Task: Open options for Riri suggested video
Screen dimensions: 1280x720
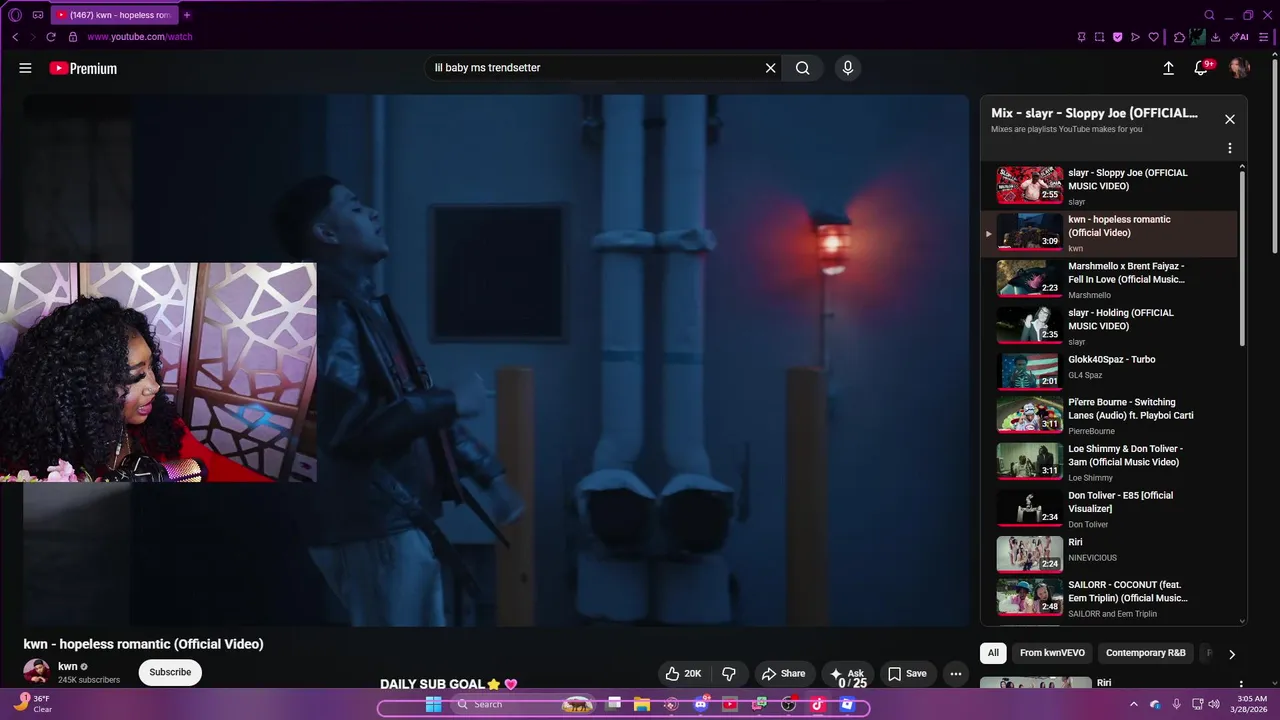Action: pyautogui.click(x=1241, y=685)
